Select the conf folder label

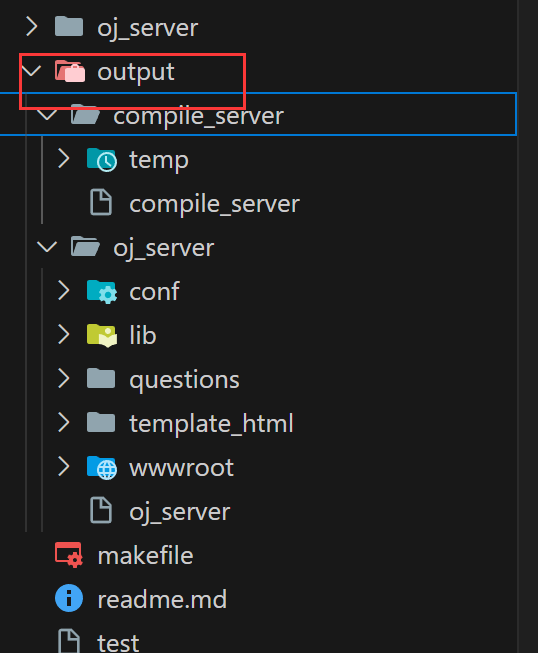tap(154, 291)
